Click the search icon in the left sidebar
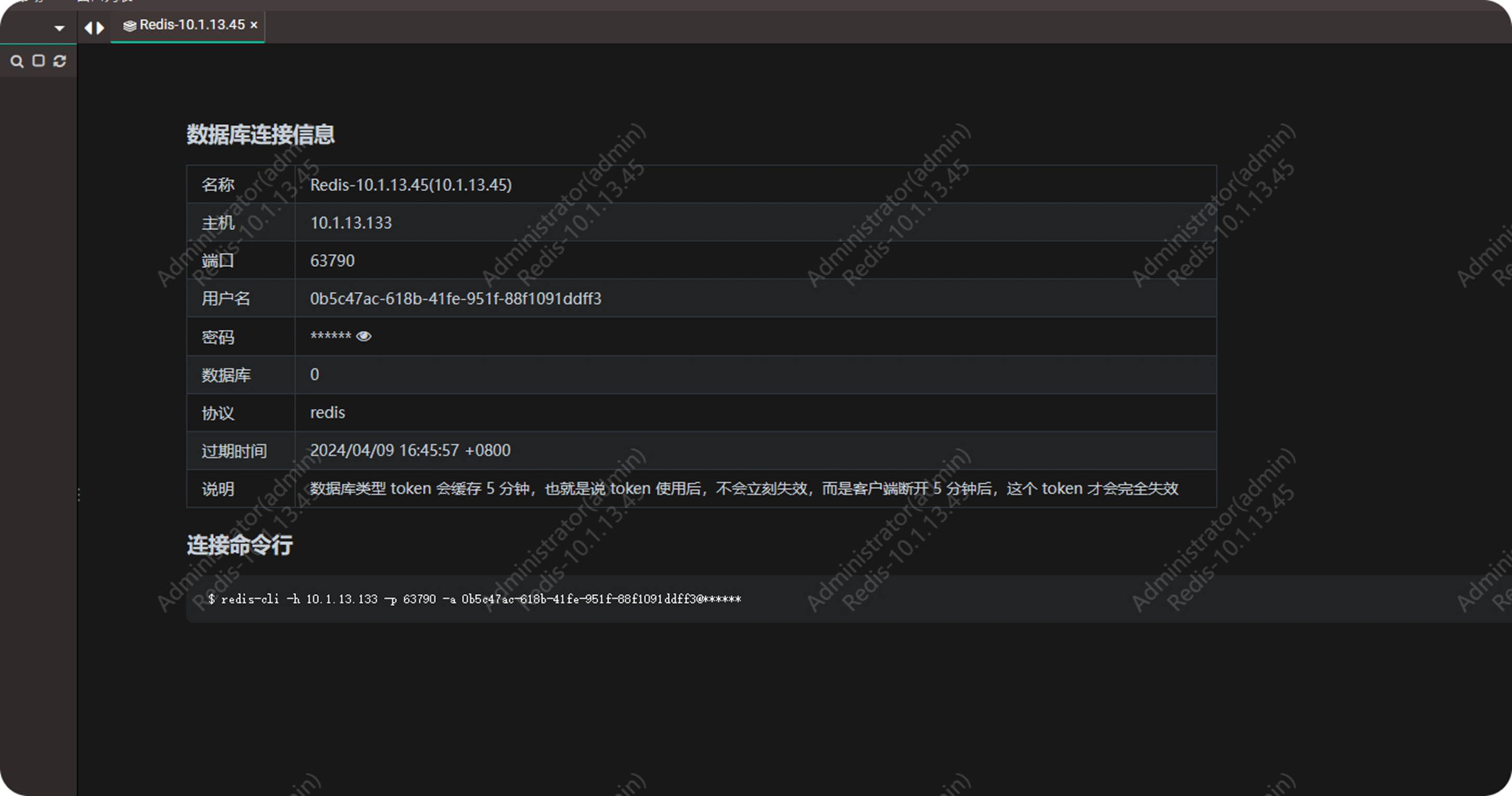 click(17, 61)
